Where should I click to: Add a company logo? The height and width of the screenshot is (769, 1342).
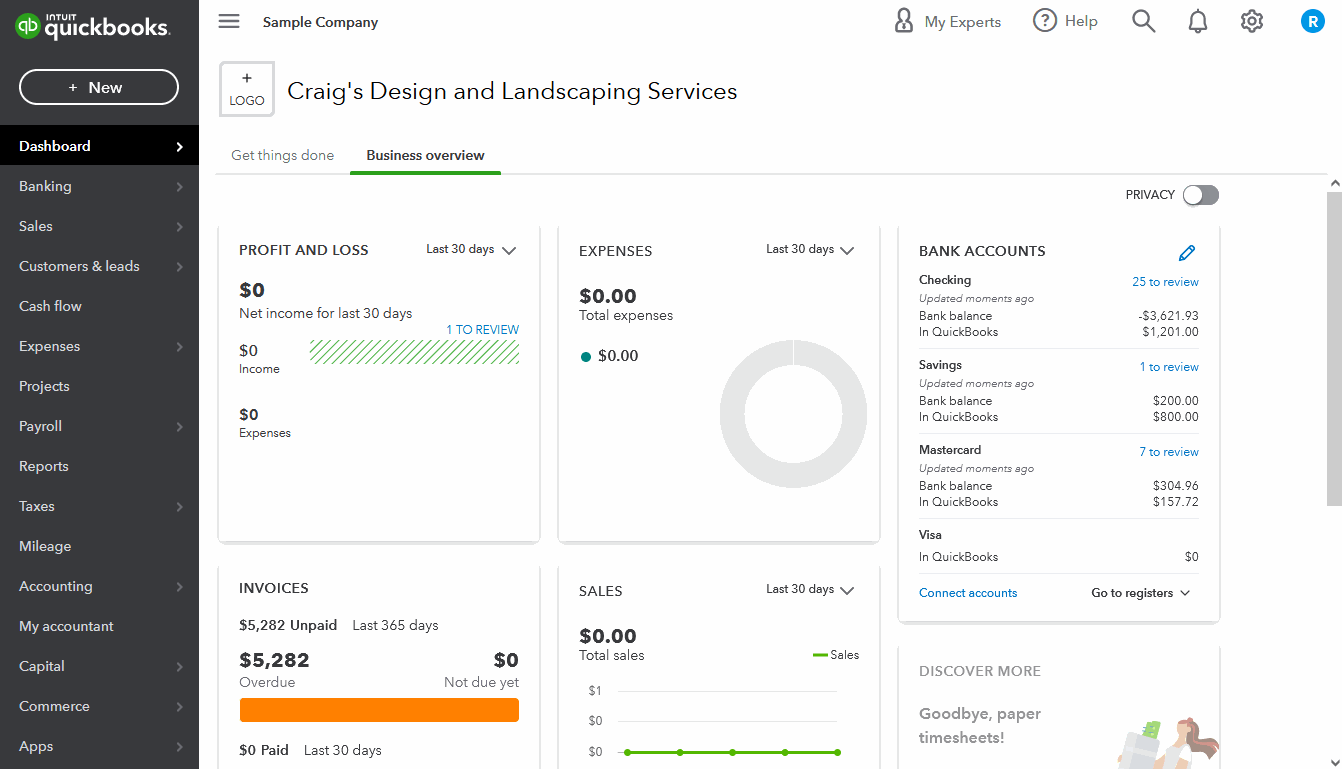[x=247, y=89]
